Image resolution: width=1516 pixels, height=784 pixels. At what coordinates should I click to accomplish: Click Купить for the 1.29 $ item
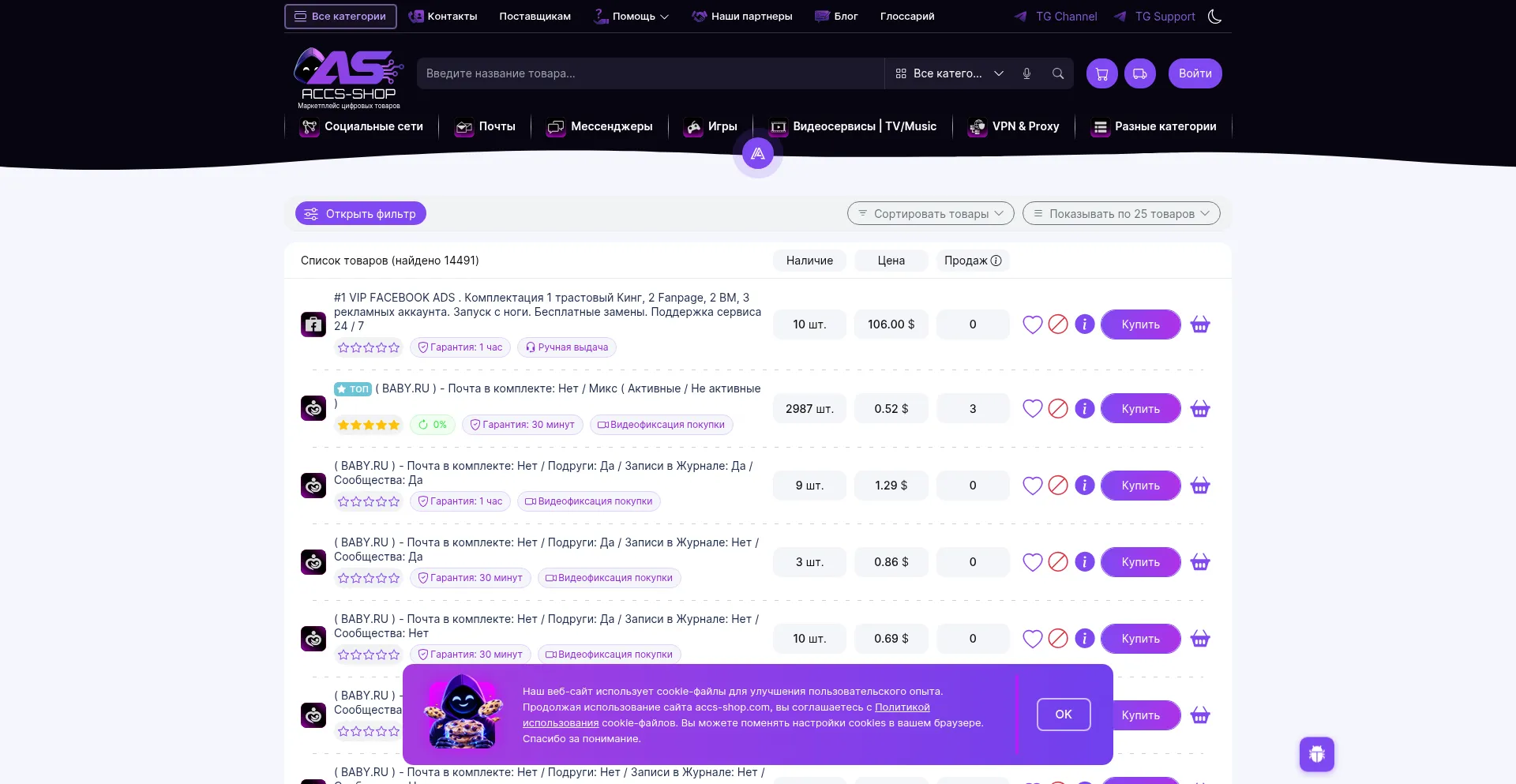click(x=1141, y=486)
